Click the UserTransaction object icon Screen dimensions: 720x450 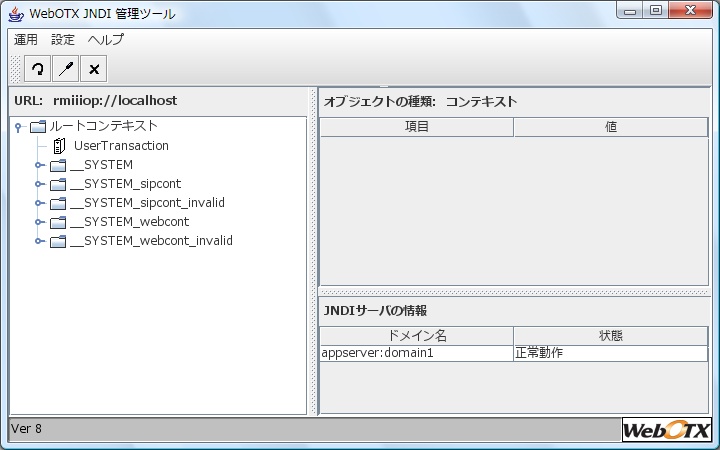click(x=59, y=146)
